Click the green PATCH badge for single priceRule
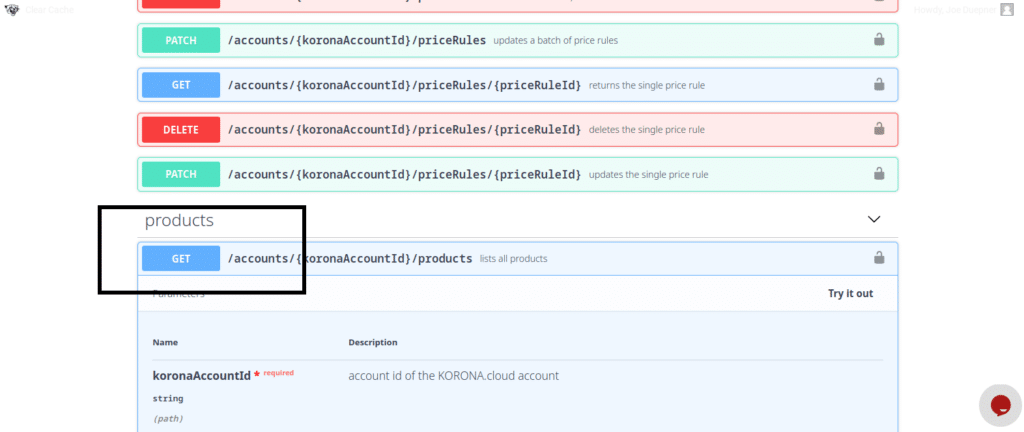1024x432 pixels. pos(181,174)
